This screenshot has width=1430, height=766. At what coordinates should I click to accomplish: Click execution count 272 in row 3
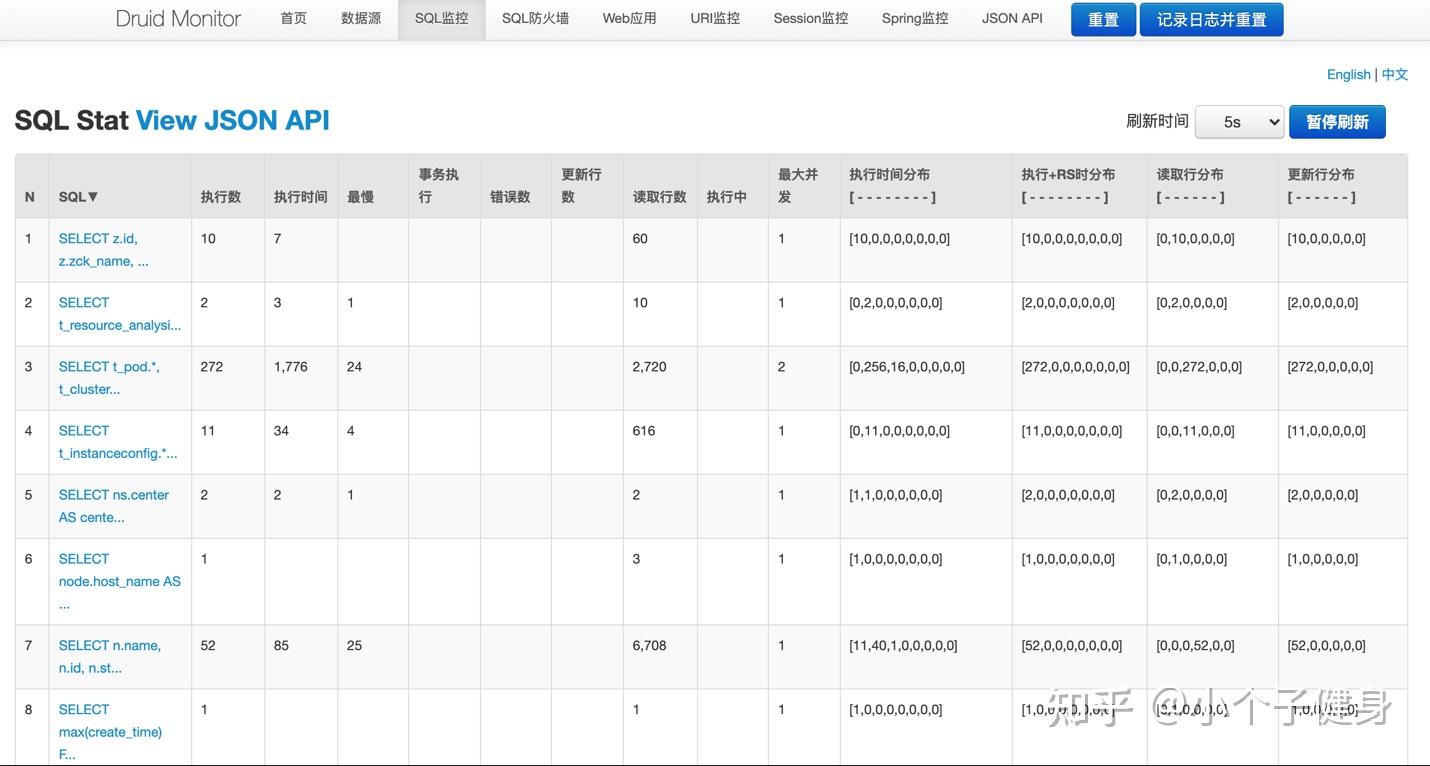point(212,367)
